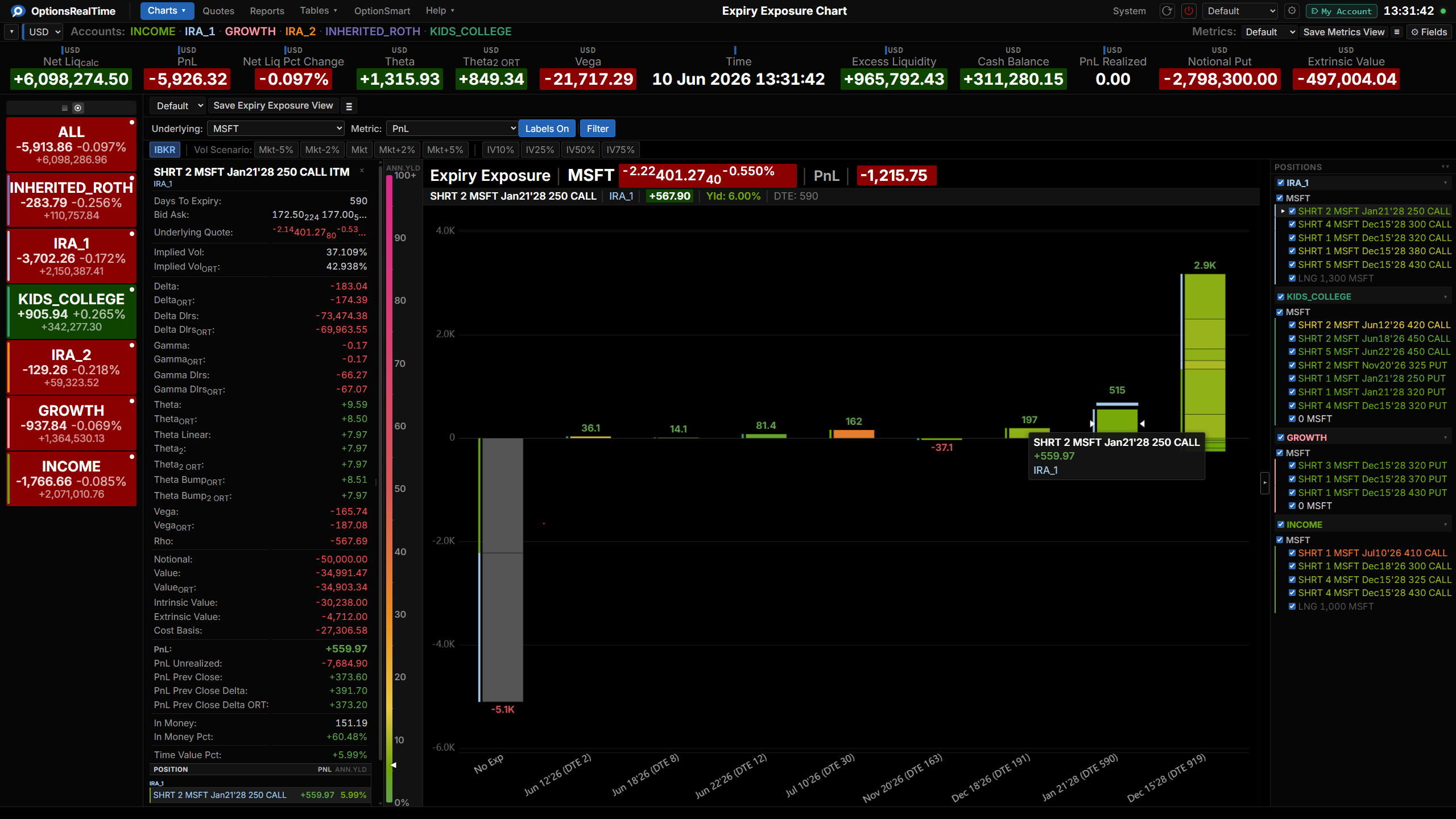Select the Mkt+5% volatility scenario
This screenshot has height=819, width=1456.
click(x=445, y=150)
